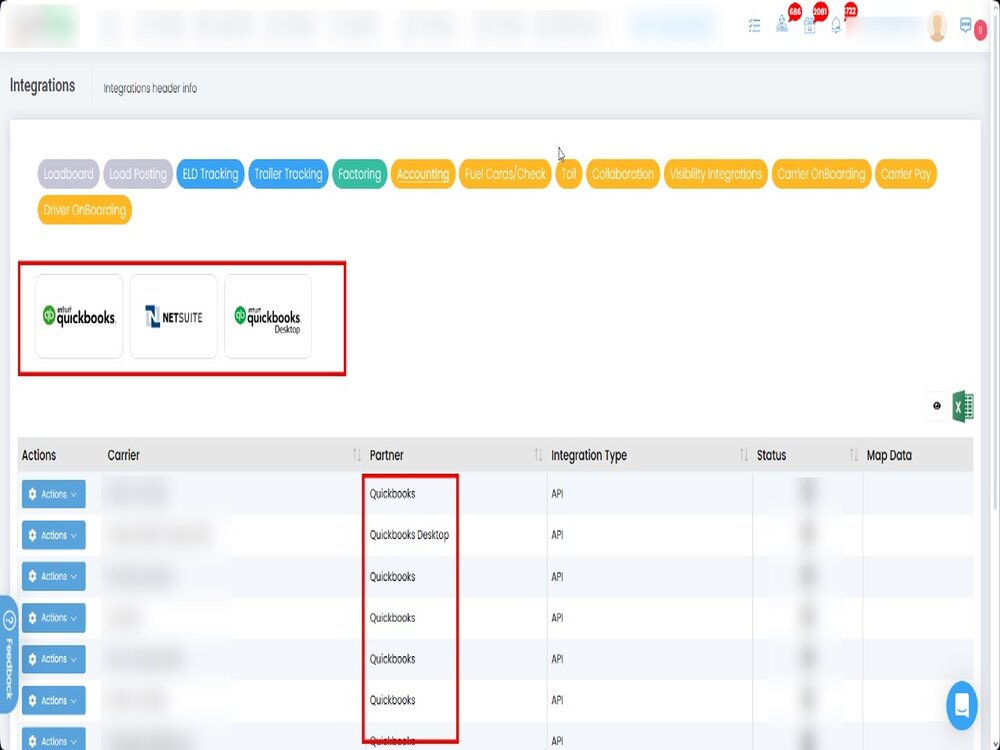Switch to the Carrier Pay category
1000x750 pixels.
point(906,174)
